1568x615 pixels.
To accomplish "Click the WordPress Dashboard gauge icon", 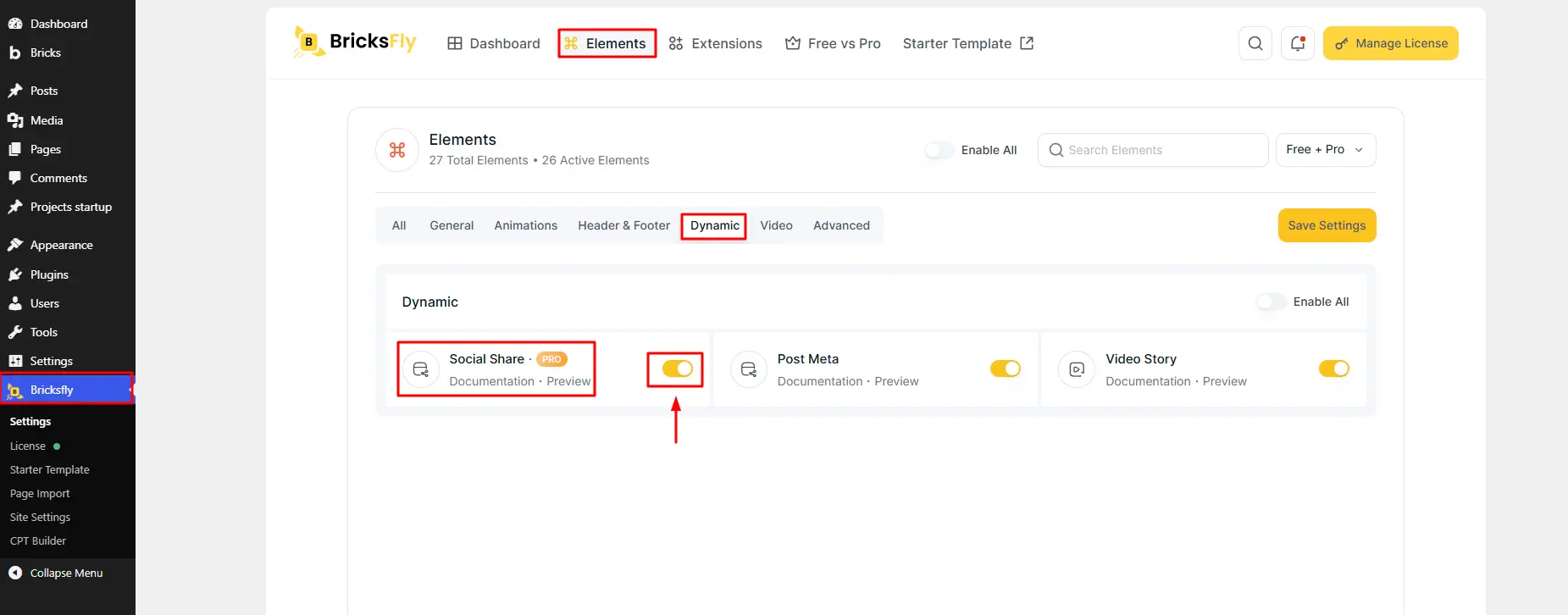I will click(15, 24).
